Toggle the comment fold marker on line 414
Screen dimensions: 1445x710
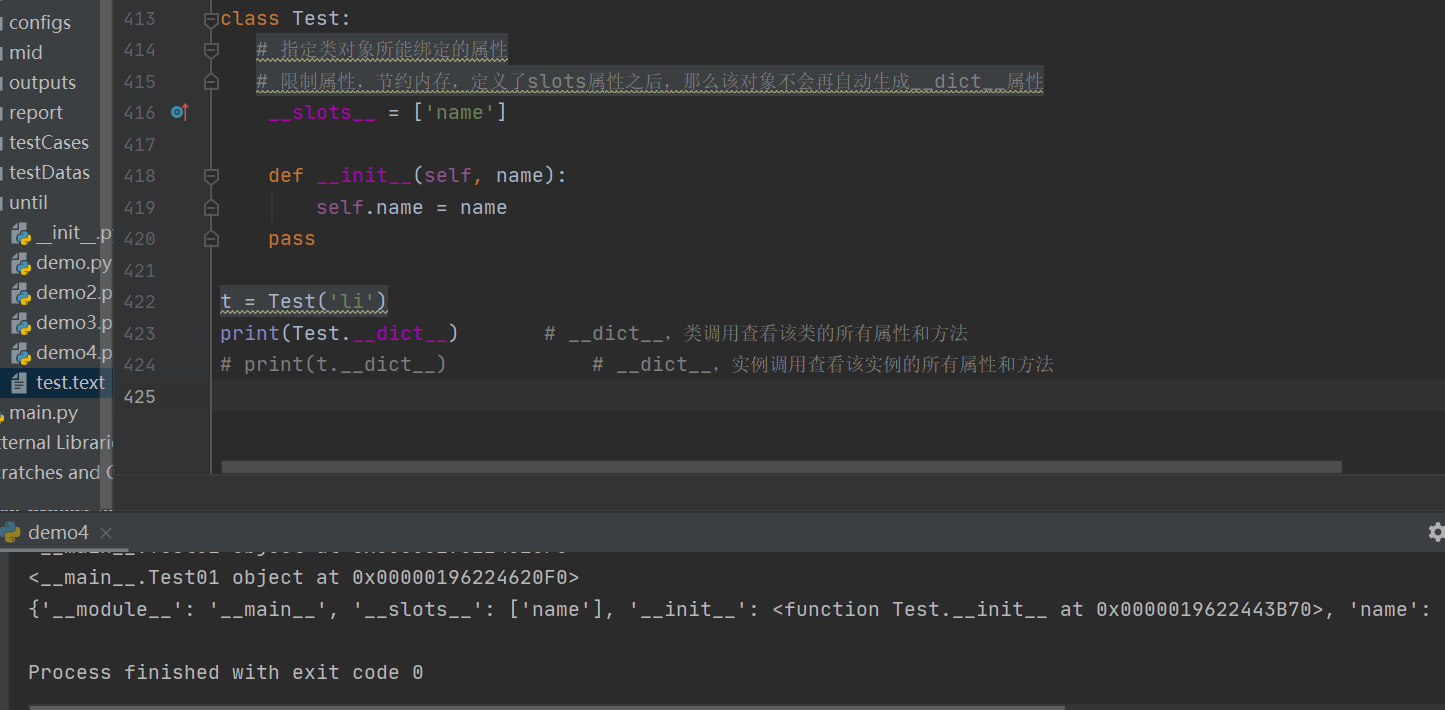(211, 50)
